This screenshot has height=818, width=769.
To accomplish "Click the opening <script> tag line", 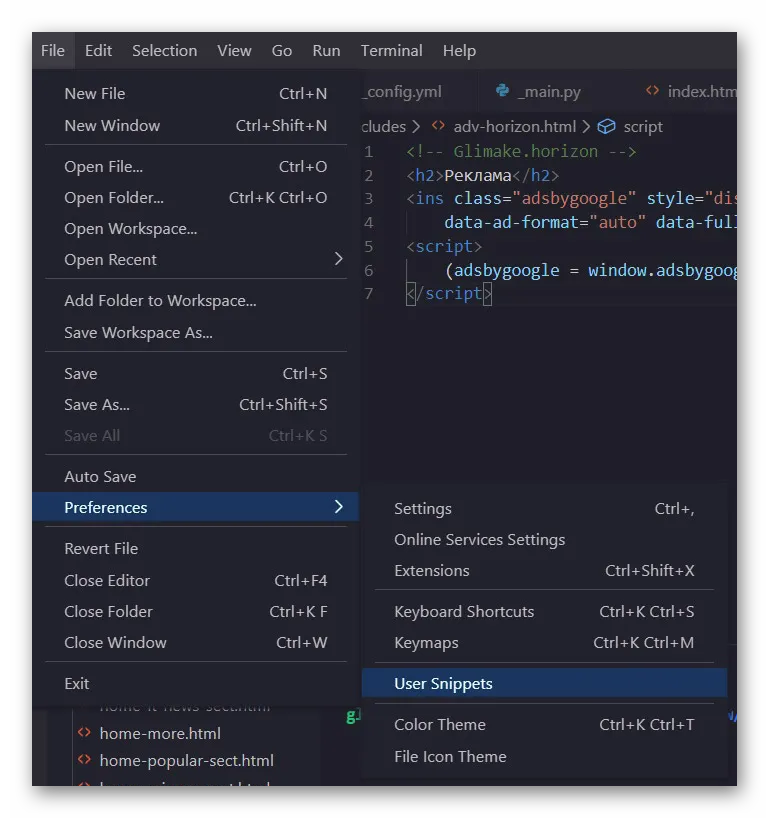I will (444, 246).
